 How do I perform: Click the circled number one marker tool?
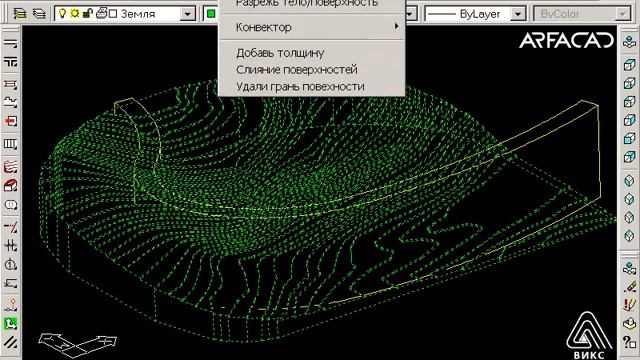pyautogui.click(x=11, y=264)
